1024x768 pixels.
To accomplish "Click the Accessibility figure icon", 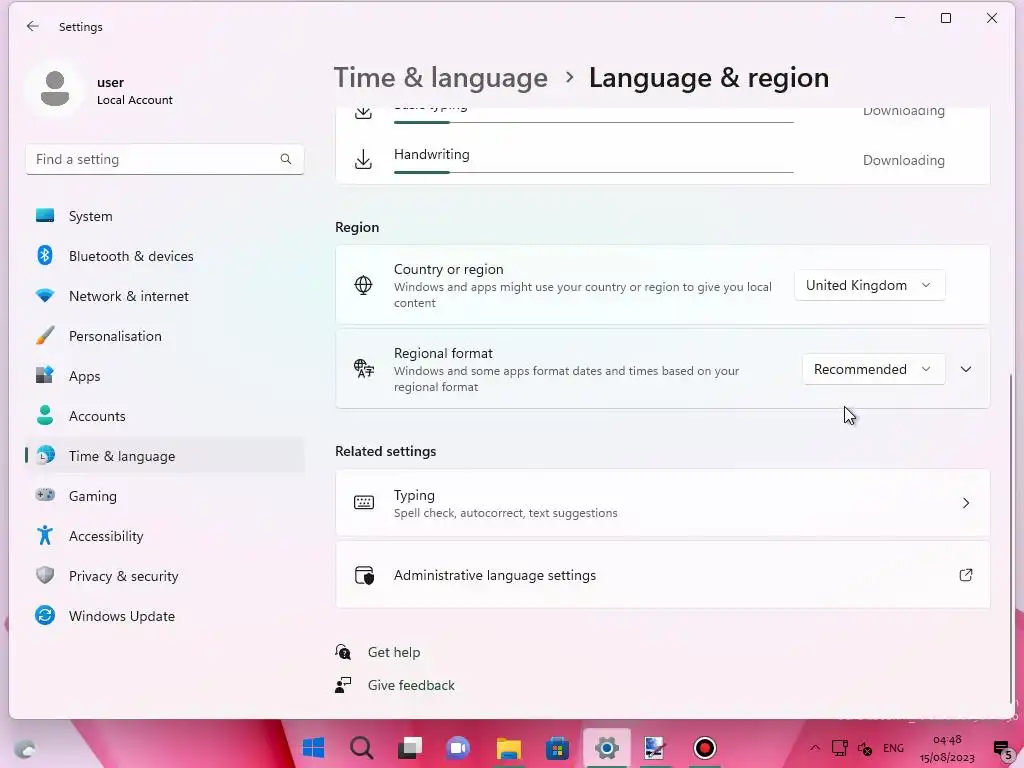I will click(x=45, y=536).
